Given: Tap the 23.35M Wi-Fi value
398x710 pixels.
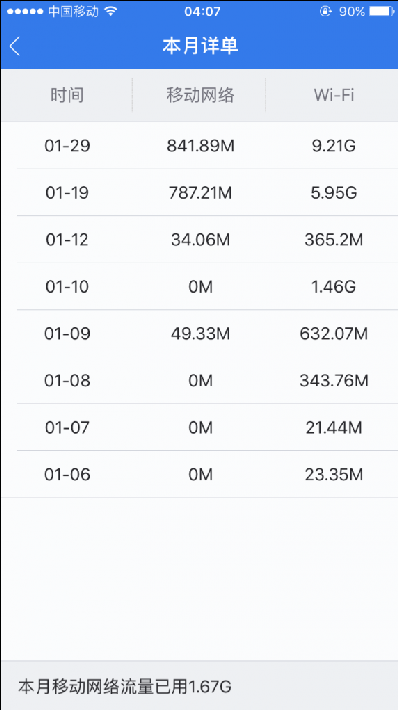Looking at the screenshot, I should coord(334,475).
